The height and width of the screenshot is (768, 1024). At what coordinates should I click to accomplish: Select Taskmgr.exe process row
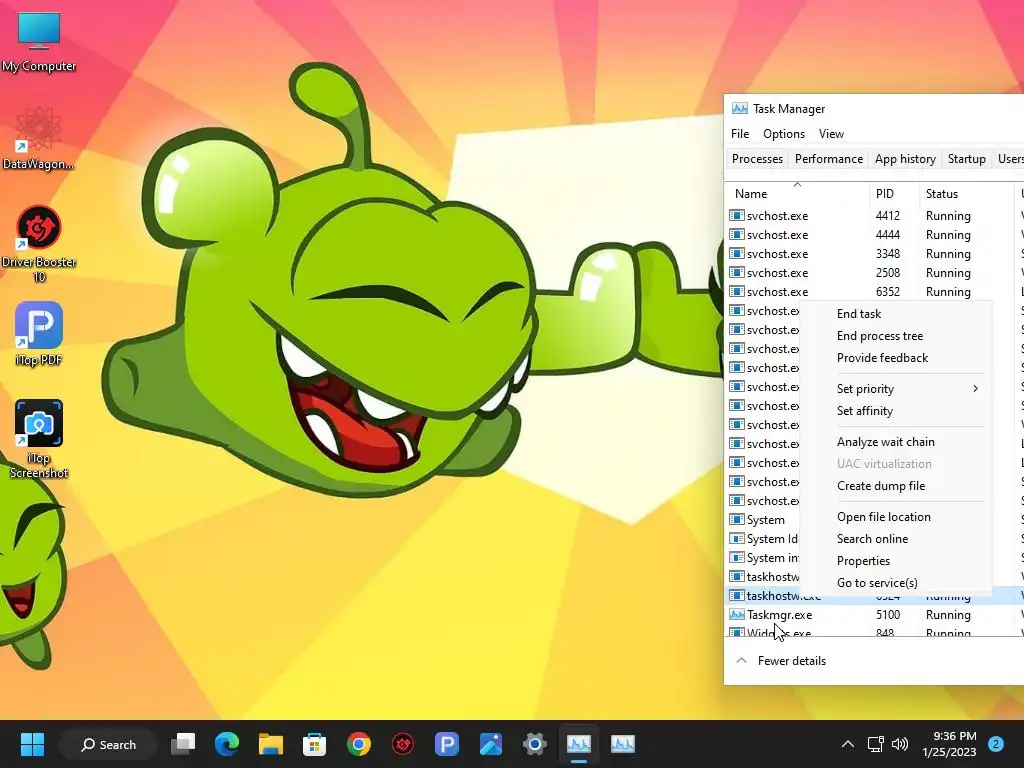[874, 615]
